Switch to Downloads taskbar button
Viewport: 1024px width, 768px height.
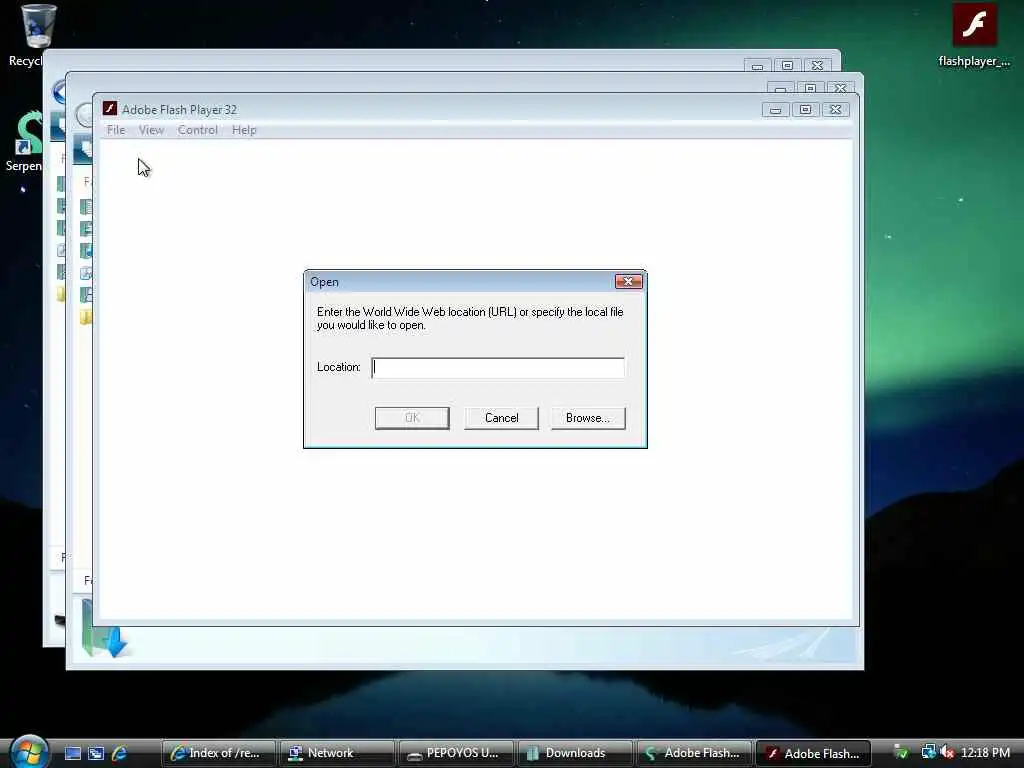coord(574,753)
